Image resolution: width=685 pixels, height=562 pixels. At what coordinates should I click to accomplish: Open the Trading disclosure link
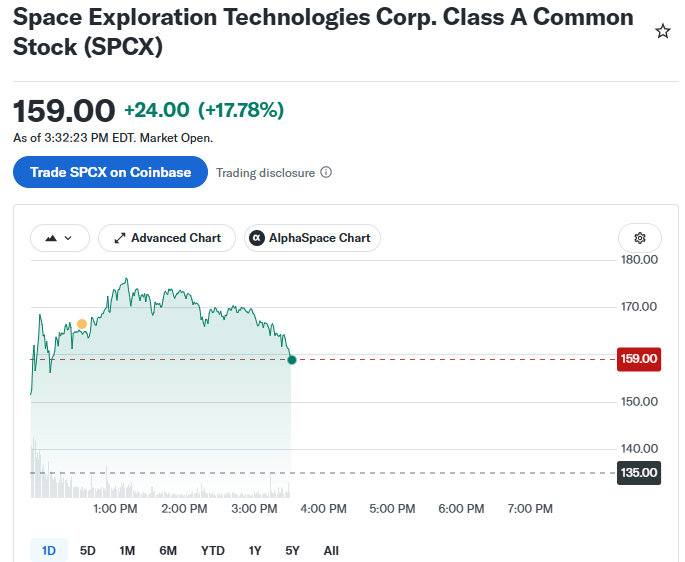coord(266,173)
